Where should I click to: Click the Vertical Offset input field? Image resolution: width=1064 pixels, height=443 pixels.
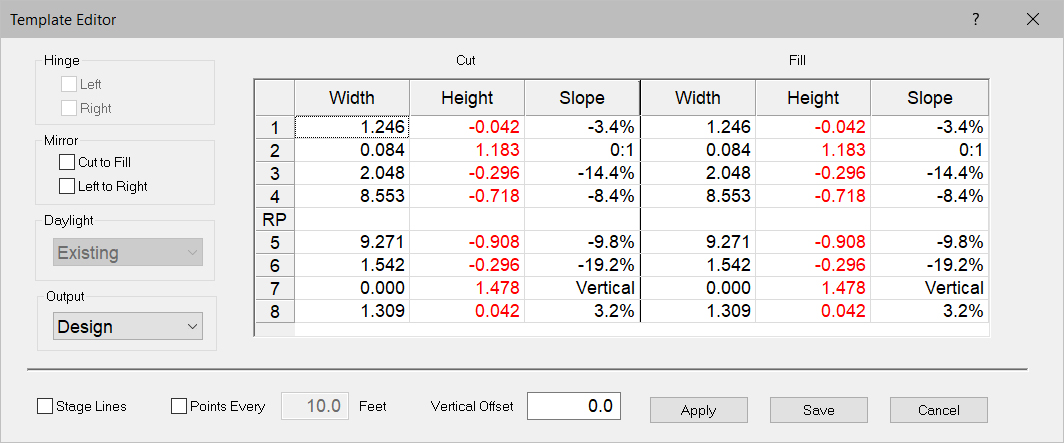tap(574, 406)
